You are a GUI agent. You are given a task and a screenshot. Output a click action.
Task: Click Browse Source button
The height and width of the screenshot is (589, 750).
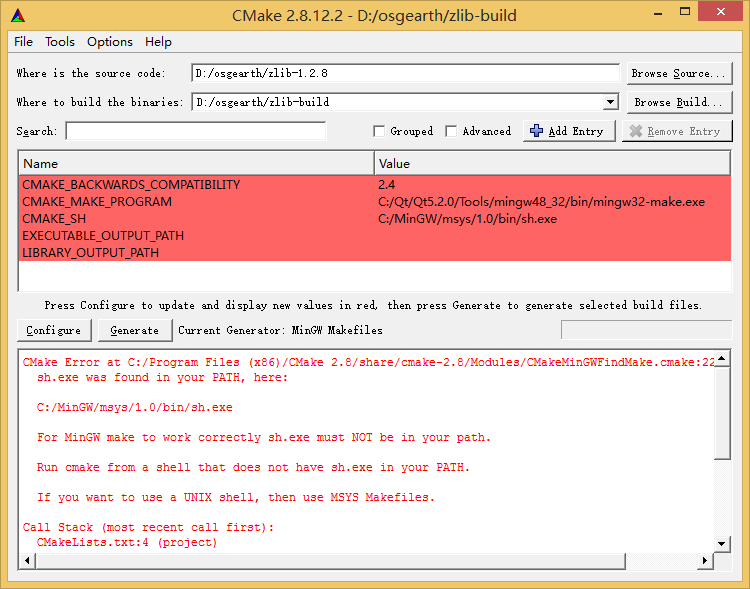pos(679,73)
